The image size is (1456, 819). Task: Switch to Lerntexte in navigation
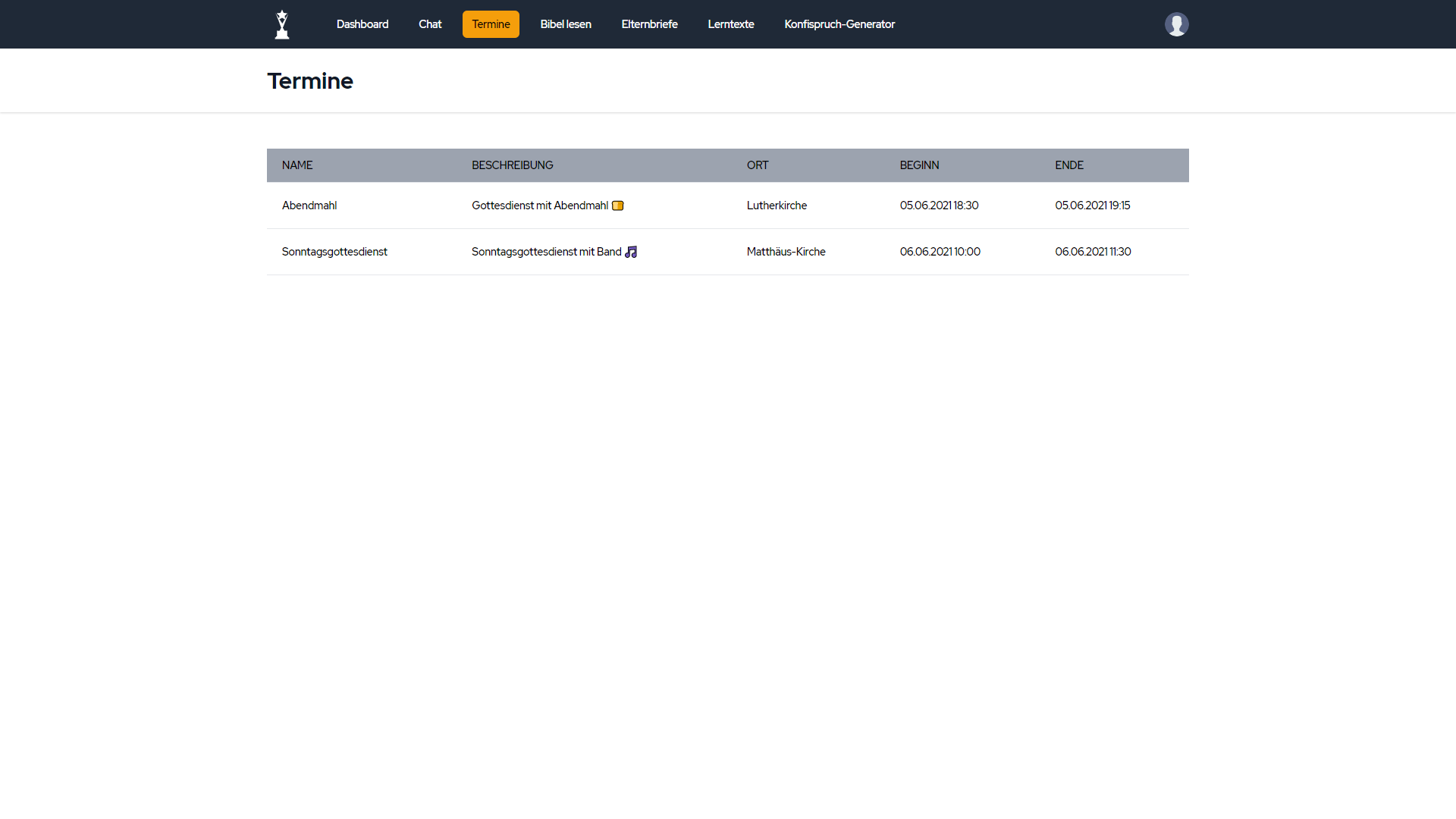click(731, 24)
